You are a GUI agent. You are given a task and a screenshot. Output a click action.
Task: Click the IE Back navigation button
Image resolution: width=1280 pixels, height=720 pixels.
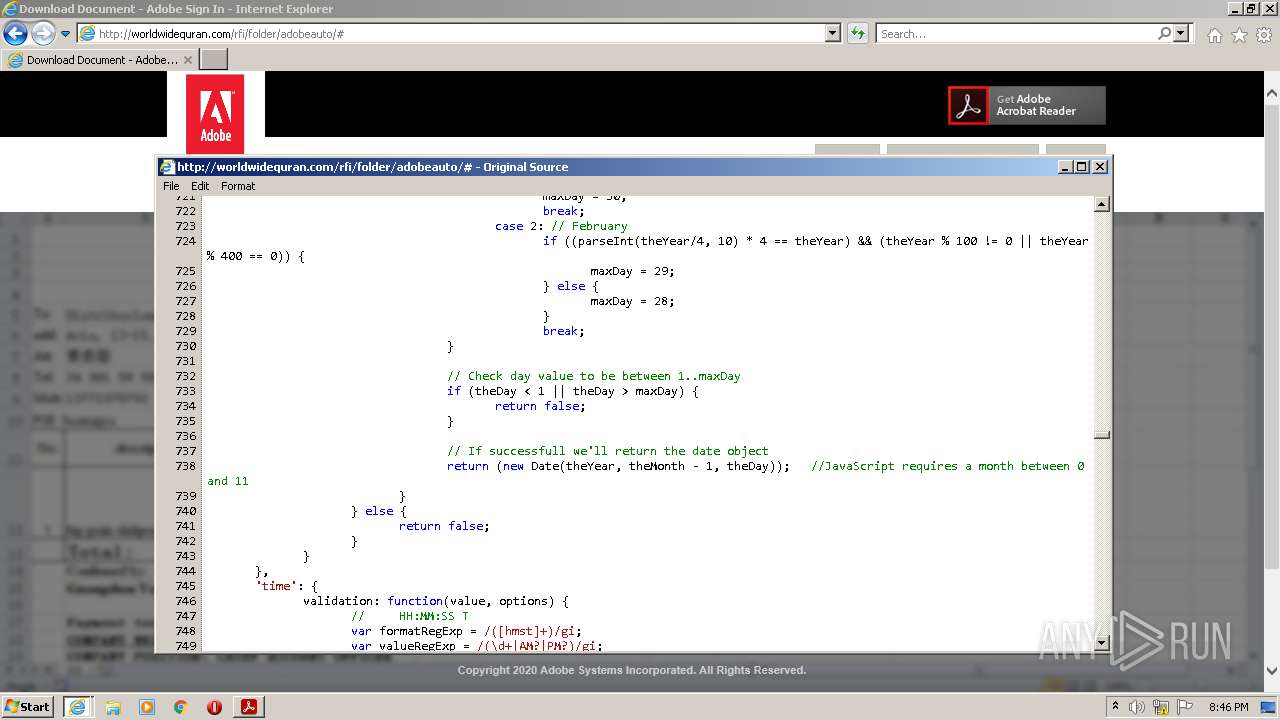[15, 34]
